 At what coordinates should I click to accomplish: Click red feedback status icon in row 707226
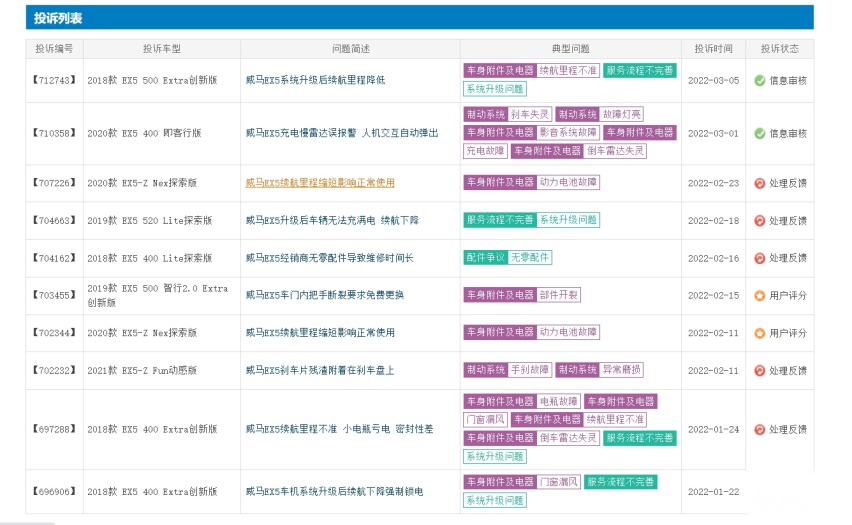tap(760, 183)
